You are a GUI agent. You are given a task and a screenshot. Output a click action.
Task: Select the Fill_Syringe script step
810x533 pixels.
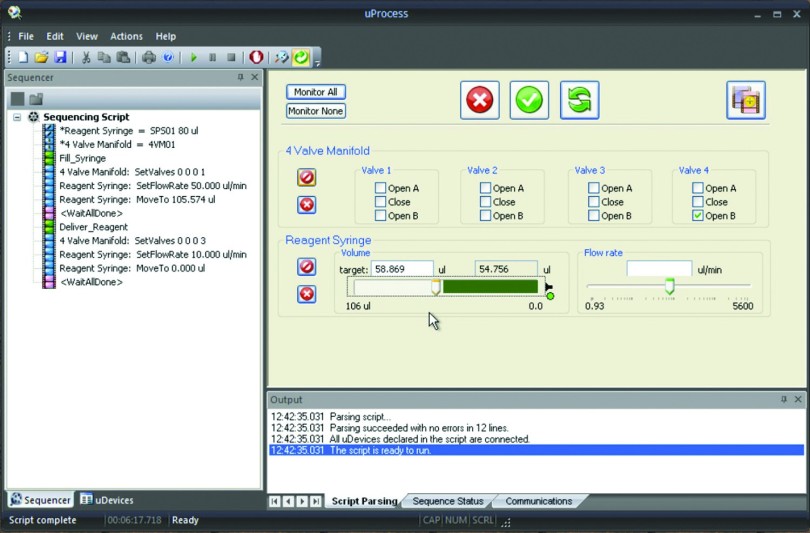[83, 158]
